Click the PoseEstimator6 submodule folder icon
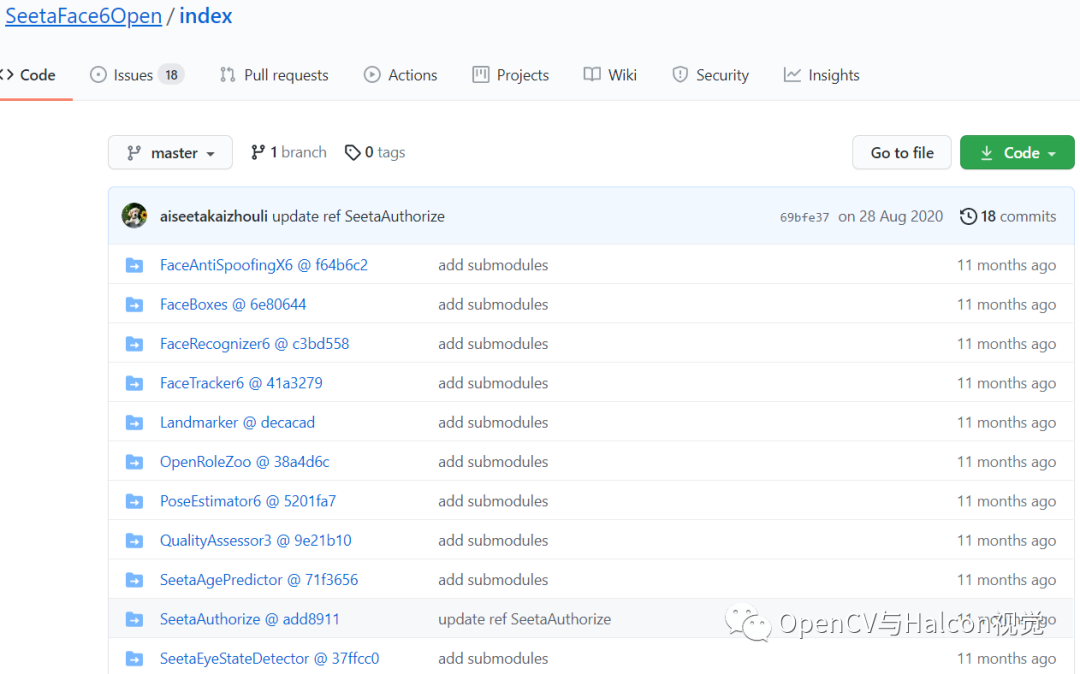Screen dimensions: 1080x674 [x=134, y=501]
